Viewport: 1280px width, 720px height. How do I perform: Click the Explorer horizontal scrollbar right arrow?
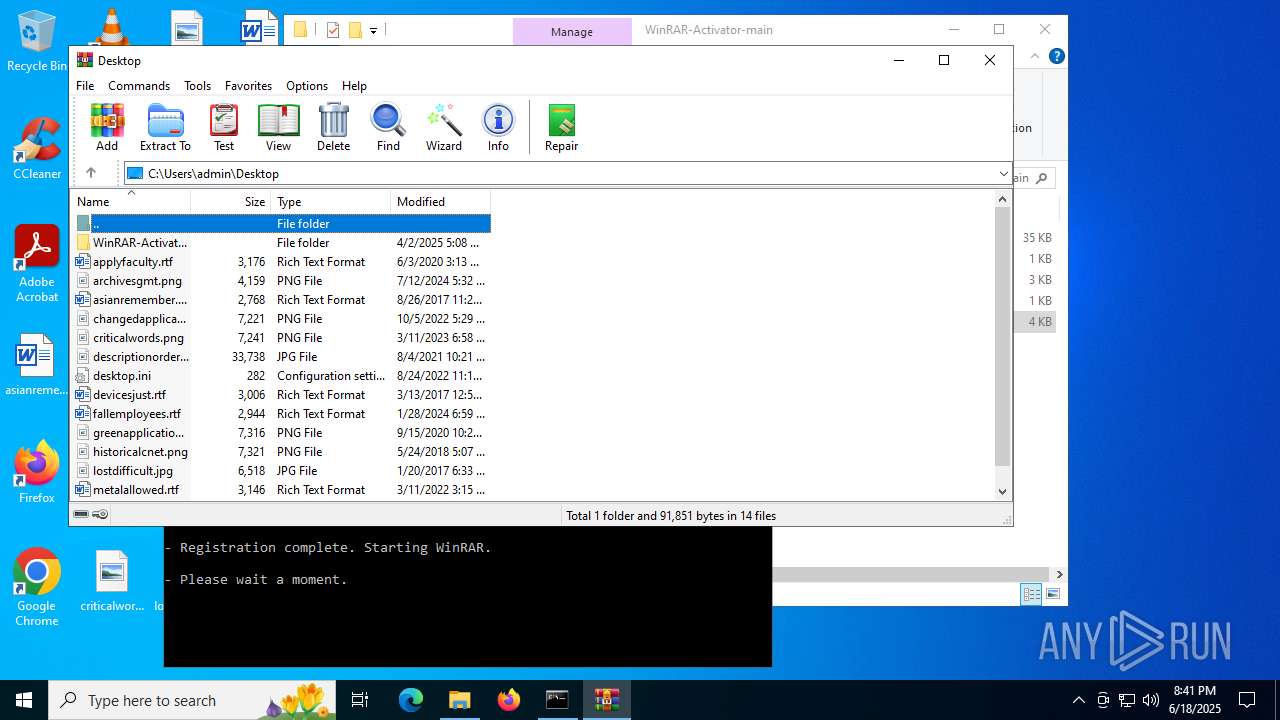coord(1059,574)
